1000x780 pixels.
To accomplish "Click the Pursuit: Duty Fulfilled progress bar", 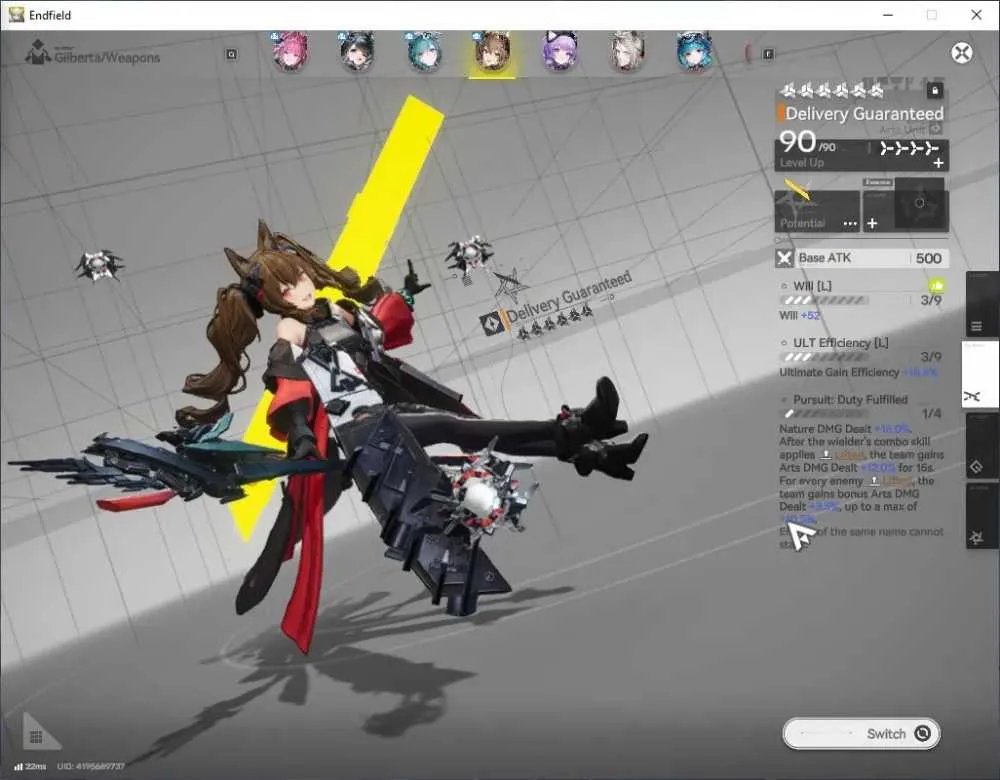I will point(823,414).
